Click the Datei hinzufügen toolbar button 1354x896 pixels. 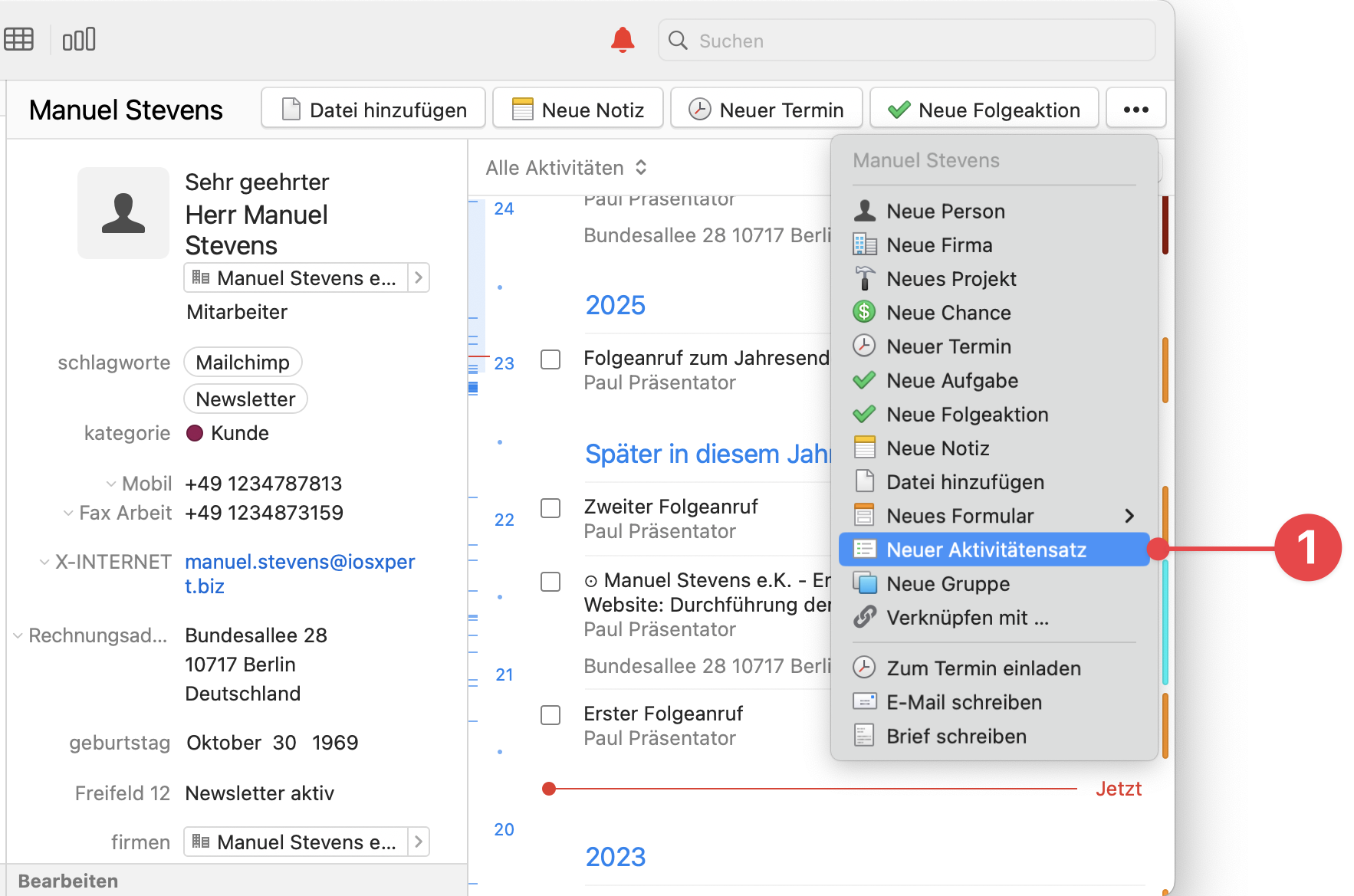373,110
